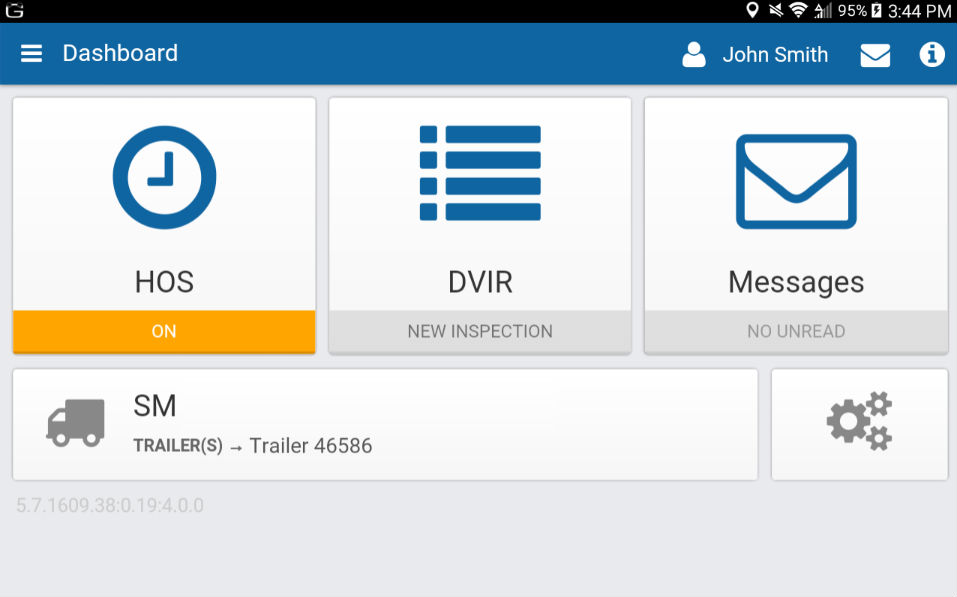This screenshot has height=597, width=957.
Task: Open HOS by tapping the clock icon
Action: click(163, 177)
